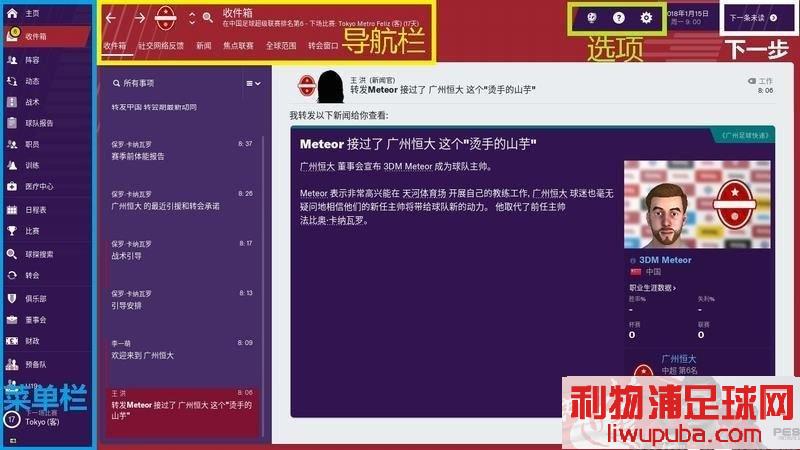Click the inbox list scrollbar

(263, 286)
